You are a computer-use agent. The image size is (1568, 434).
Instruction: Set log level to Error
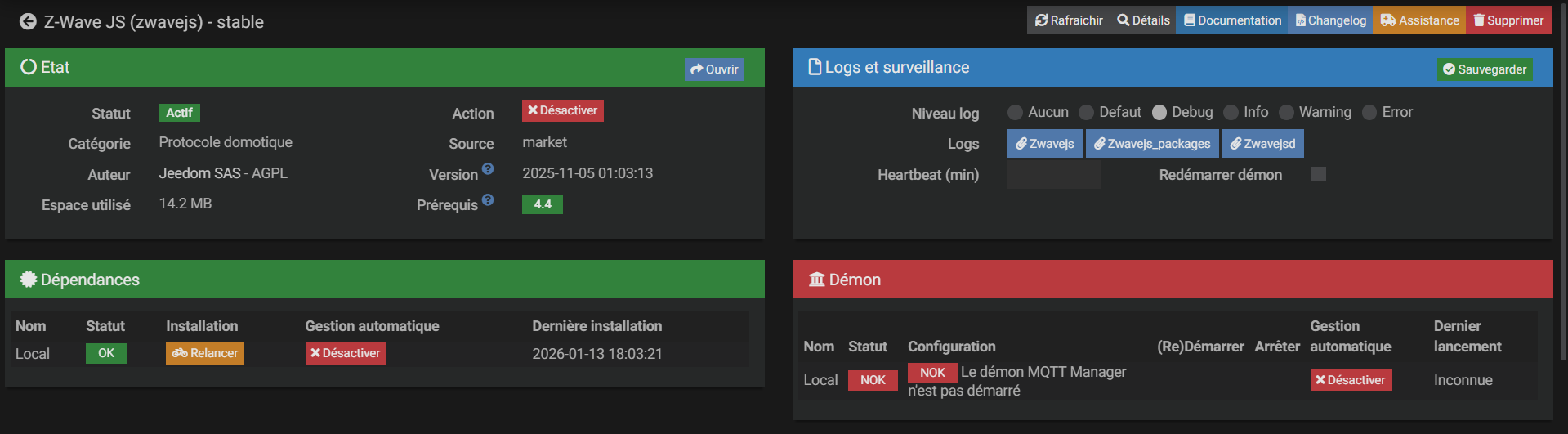pyautogui.click(x=1369, y=113)
